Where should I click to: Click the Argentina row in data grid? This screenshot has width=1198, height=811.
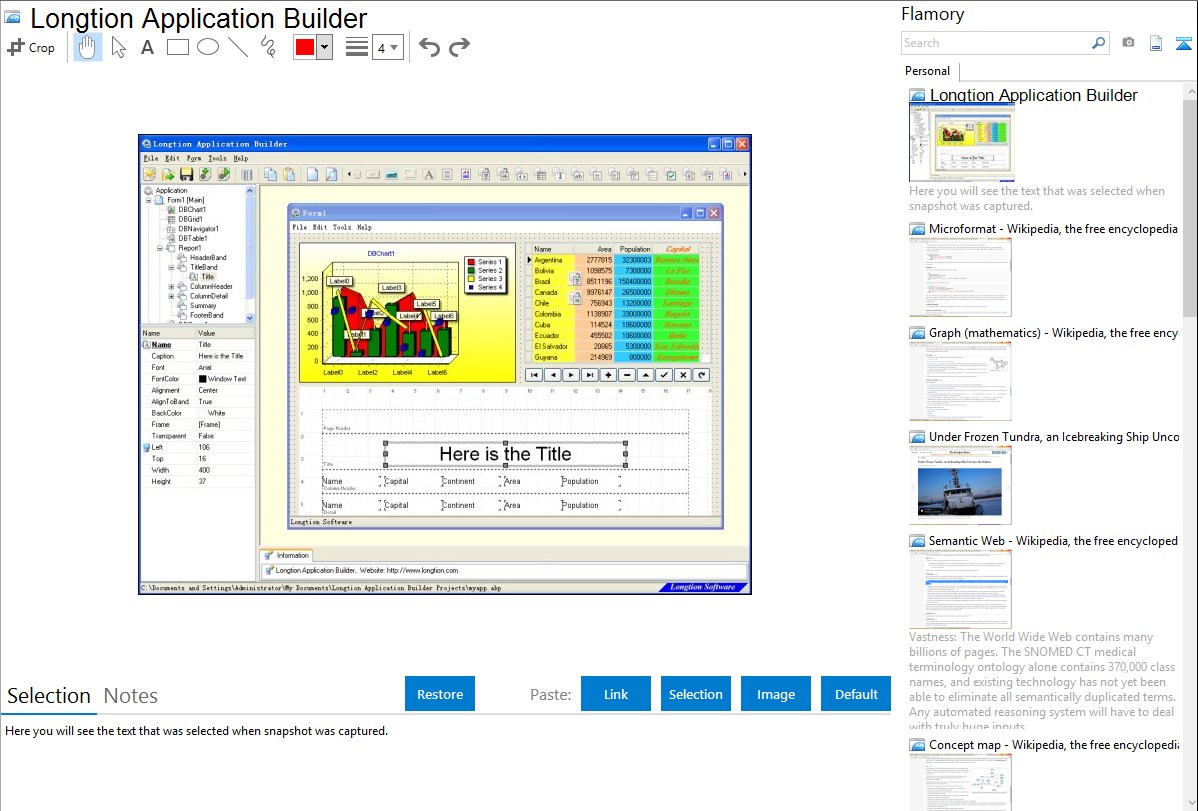[x=614, y=260]
